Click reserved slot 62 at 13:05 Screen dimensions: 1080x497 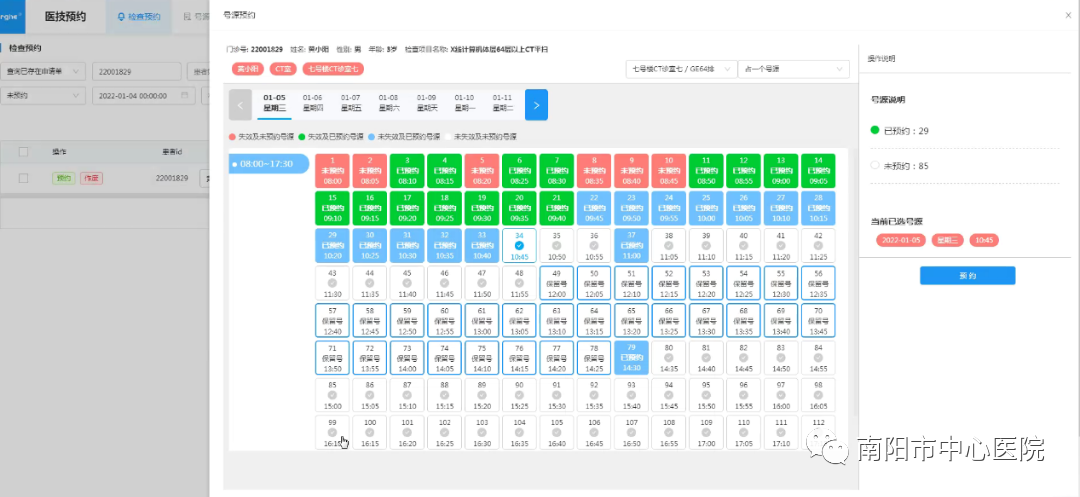pos(519,320)
